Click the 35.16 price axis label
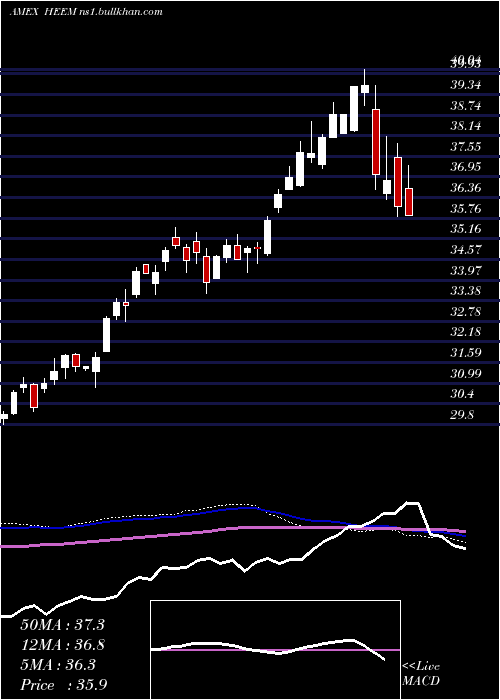Viewport: 500px width, 700px height. (466, 229)
